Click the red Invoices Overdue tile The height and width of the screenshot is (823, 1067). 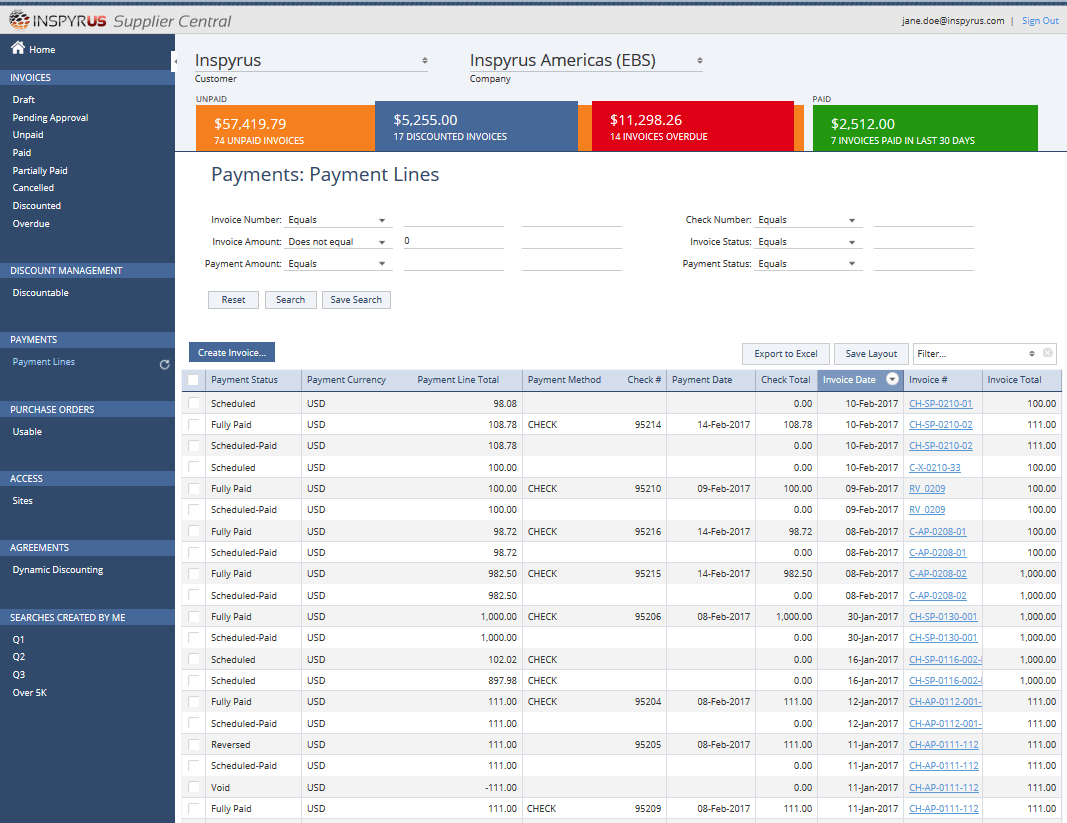coord(693,126)
